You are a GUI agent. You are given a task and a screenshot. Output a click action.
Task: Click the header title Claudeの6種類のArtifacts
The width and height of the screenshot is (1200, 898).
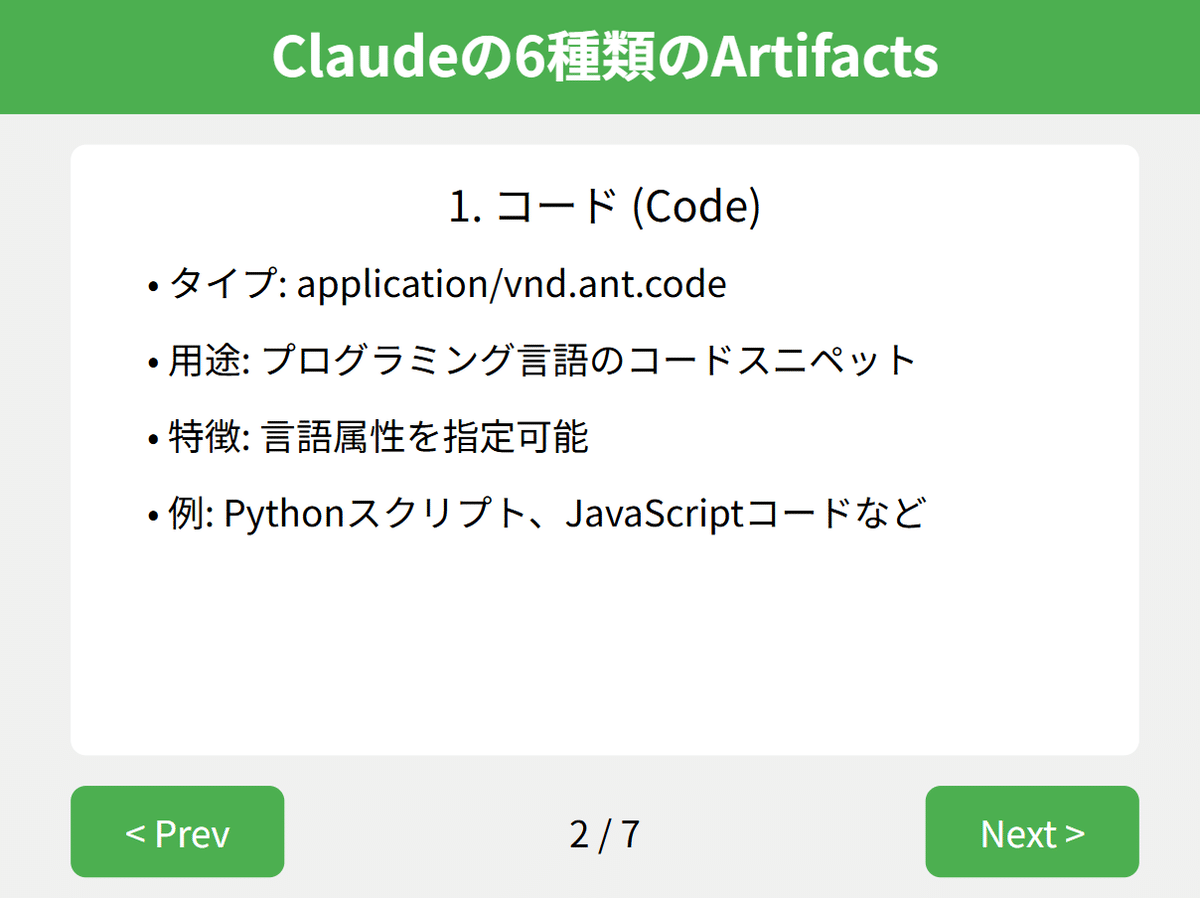pyautogui.click(x=604, y=57)
